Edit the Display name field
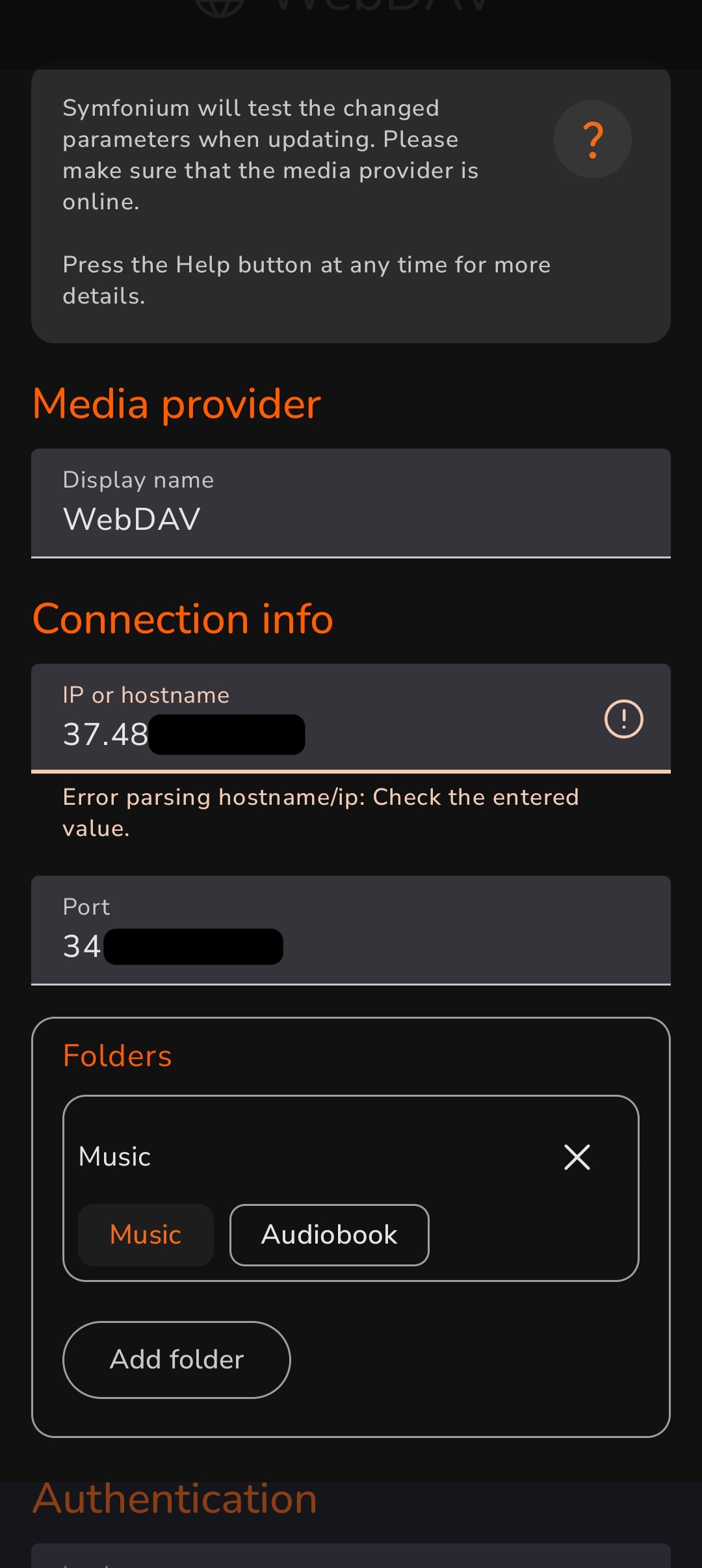Screen dimensions: 702x1568 (351, 503)
